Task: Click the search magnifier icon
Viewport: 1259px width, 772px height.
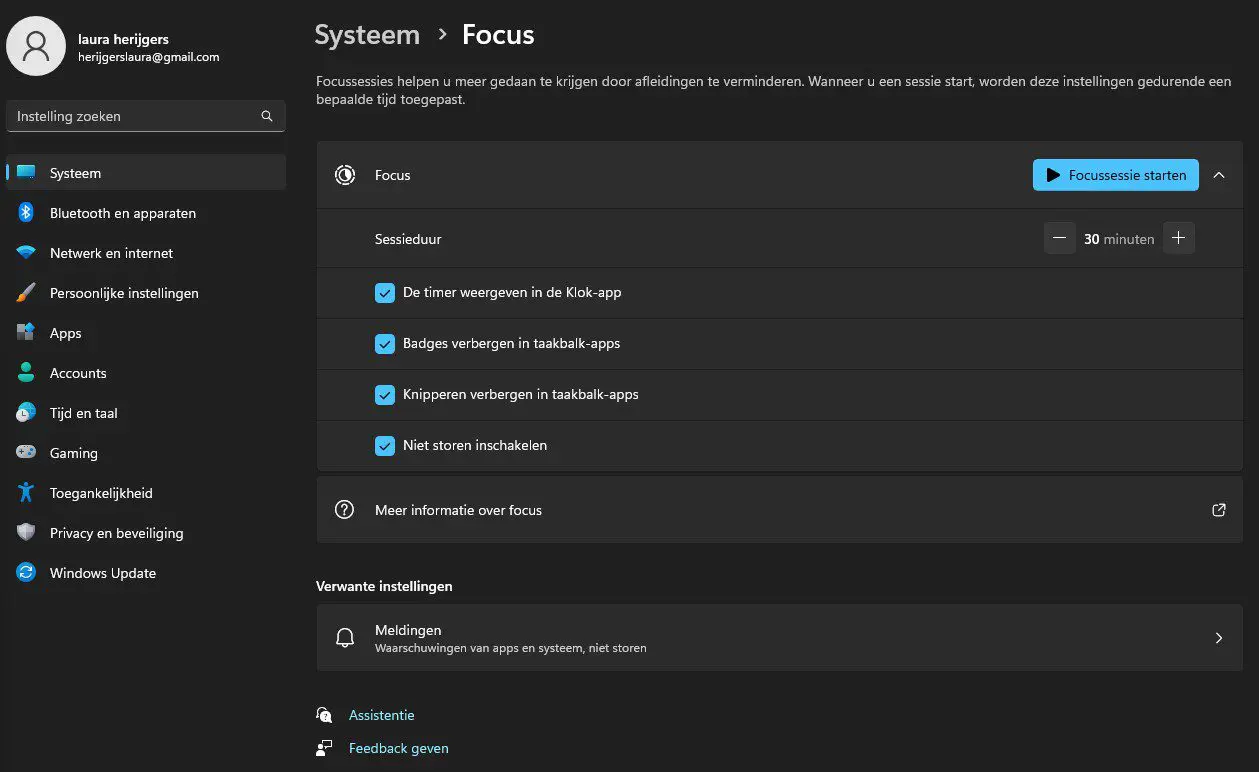Action: point(267,116)
